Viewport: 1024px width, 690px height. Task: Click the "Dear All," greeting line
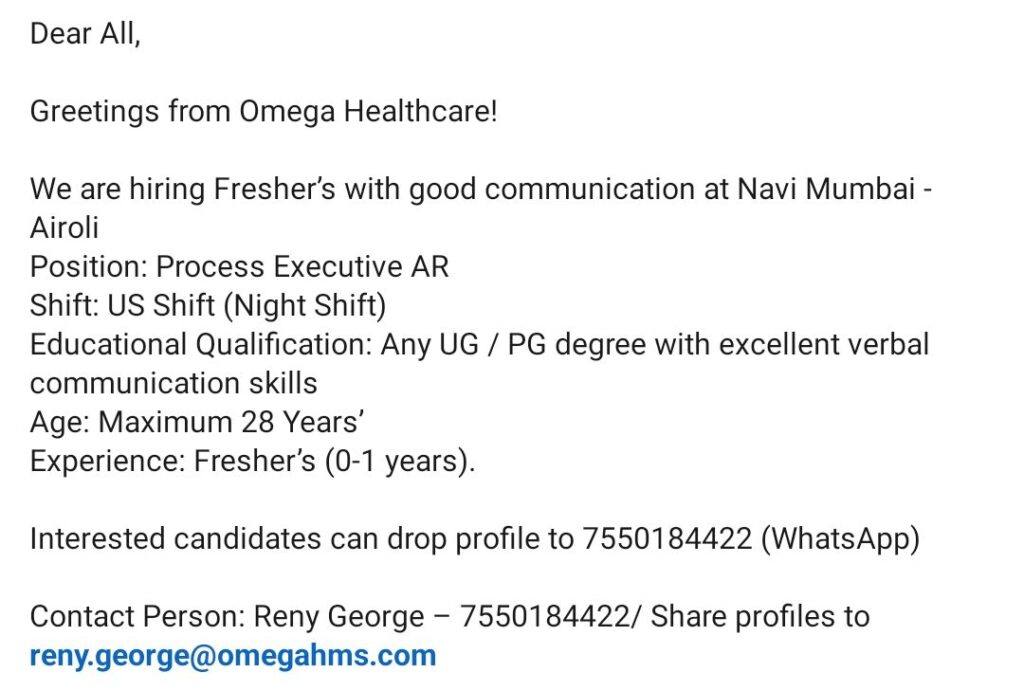85,33
